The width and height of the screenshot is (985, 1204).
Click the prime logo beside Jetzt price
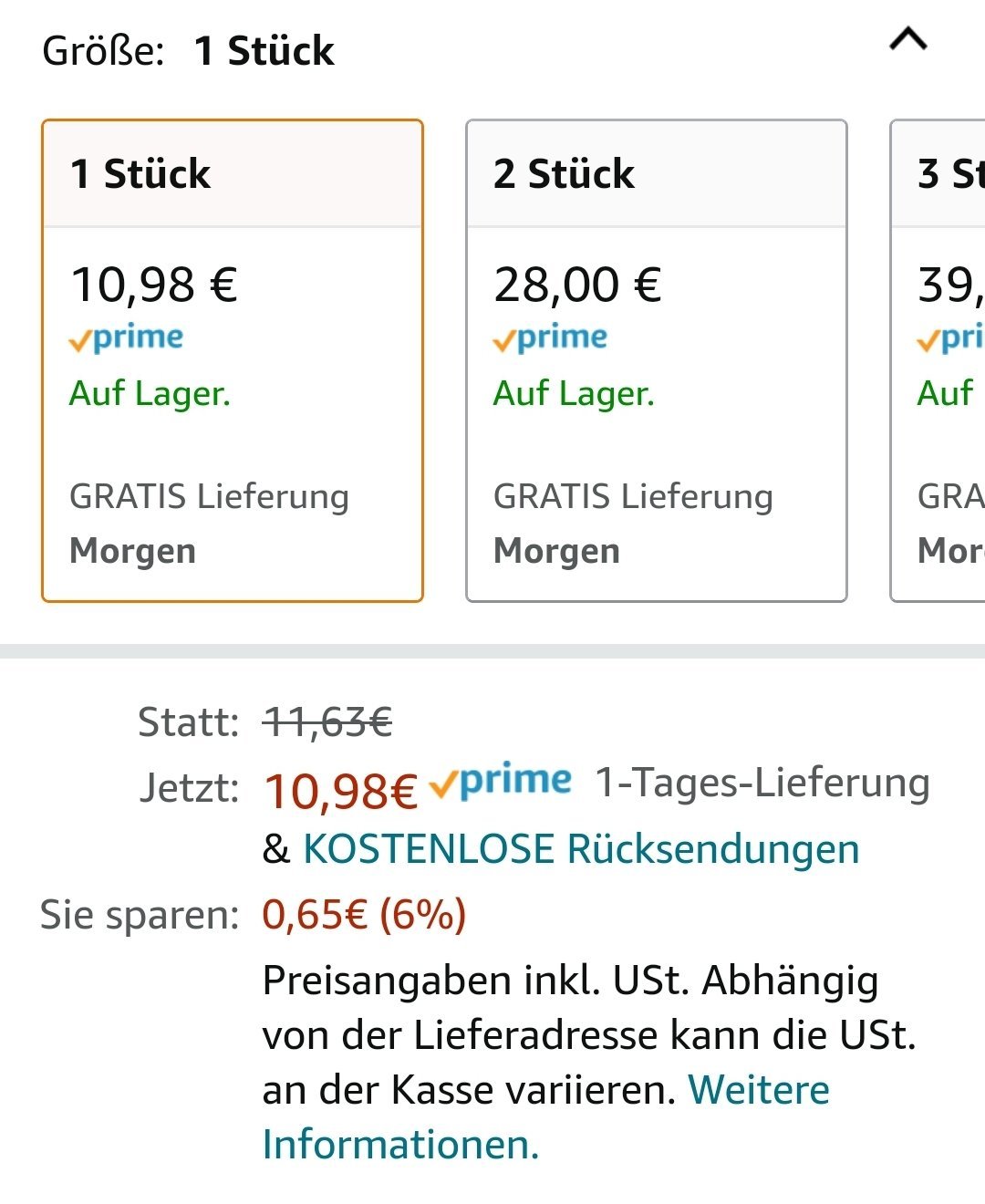click(x=501, y=782)
